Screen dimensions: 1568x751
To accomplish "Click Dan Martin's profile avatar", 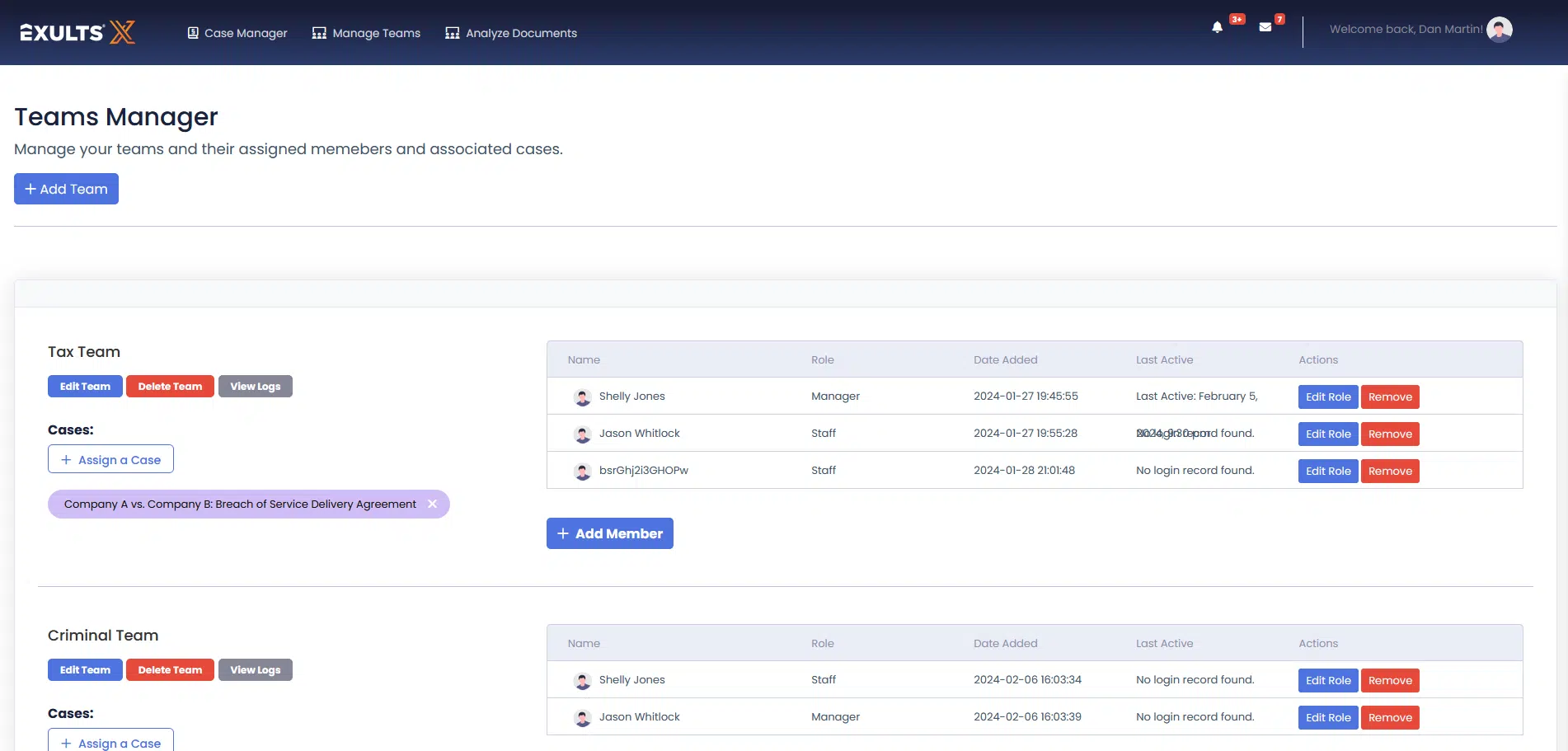I will click(1499, 30).
